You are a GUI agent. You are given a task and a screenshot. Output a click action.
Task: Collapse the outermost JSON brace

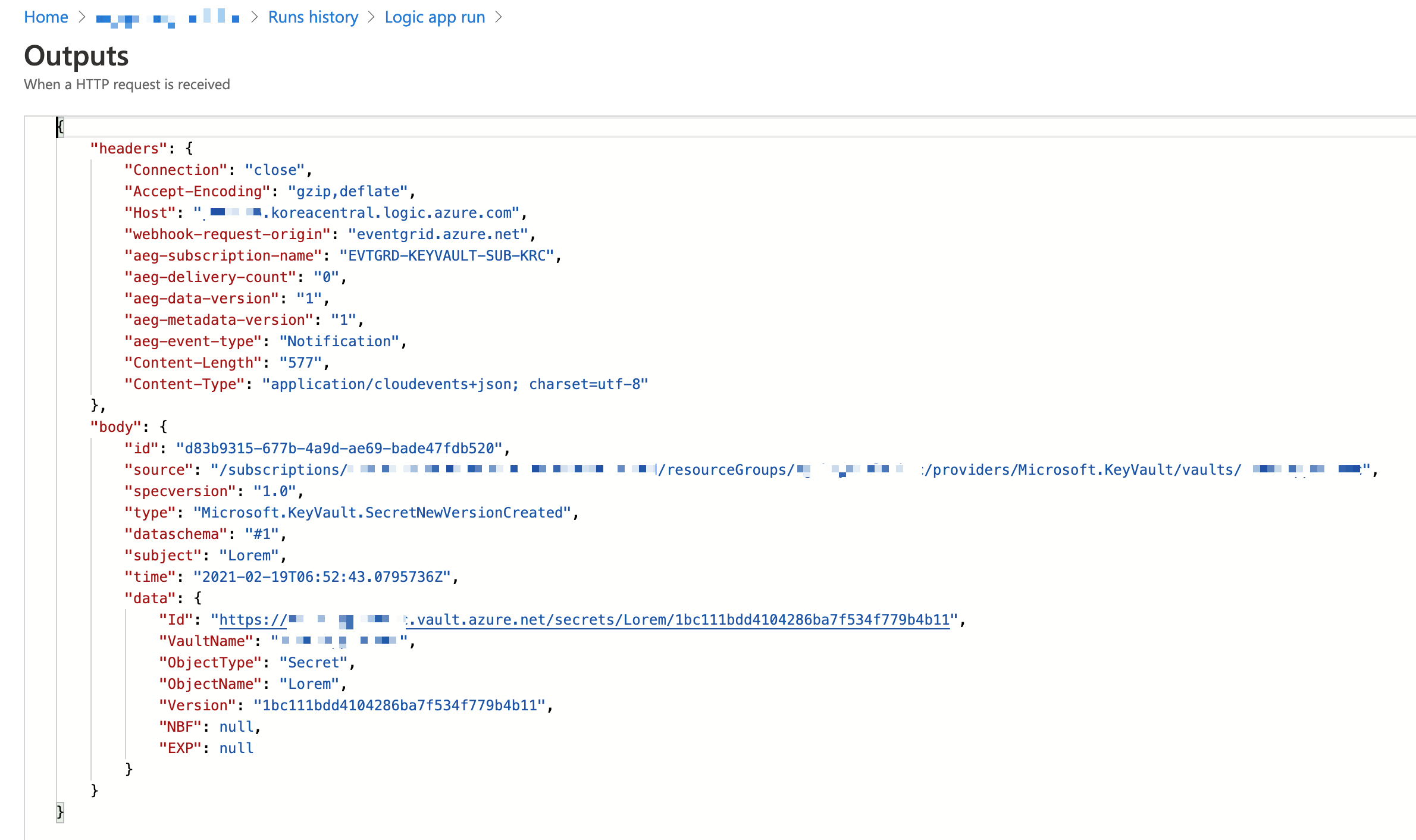[x=59, y=127]
